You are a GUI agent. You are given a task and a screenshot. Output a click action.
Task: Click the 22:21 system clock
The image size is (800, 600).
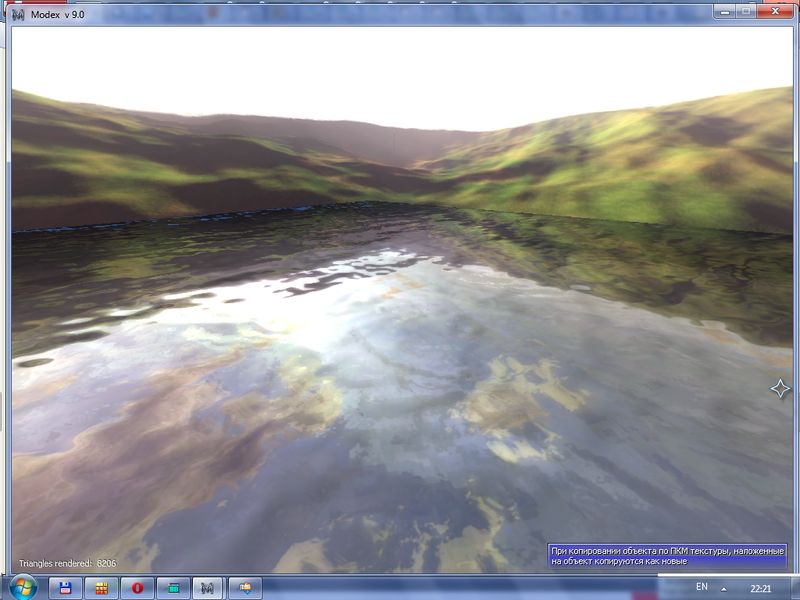pos(760,588)
